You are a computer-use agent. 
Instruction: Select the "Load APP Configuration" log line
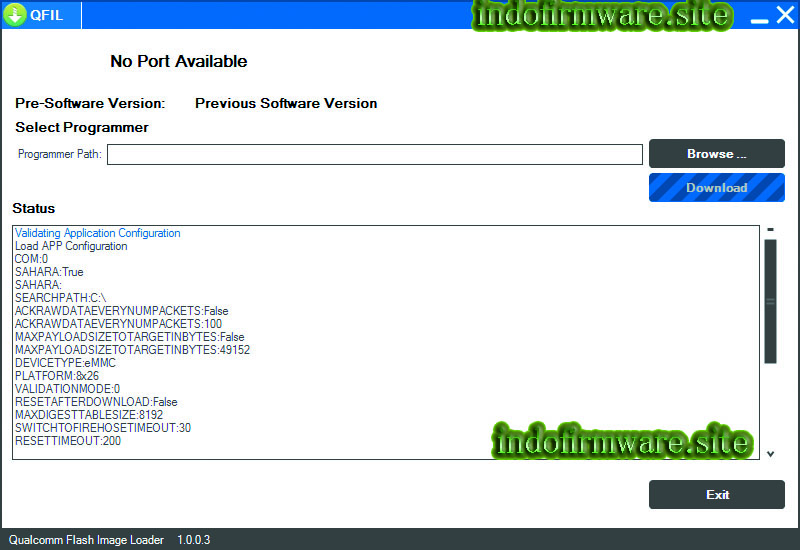point(71,246)
